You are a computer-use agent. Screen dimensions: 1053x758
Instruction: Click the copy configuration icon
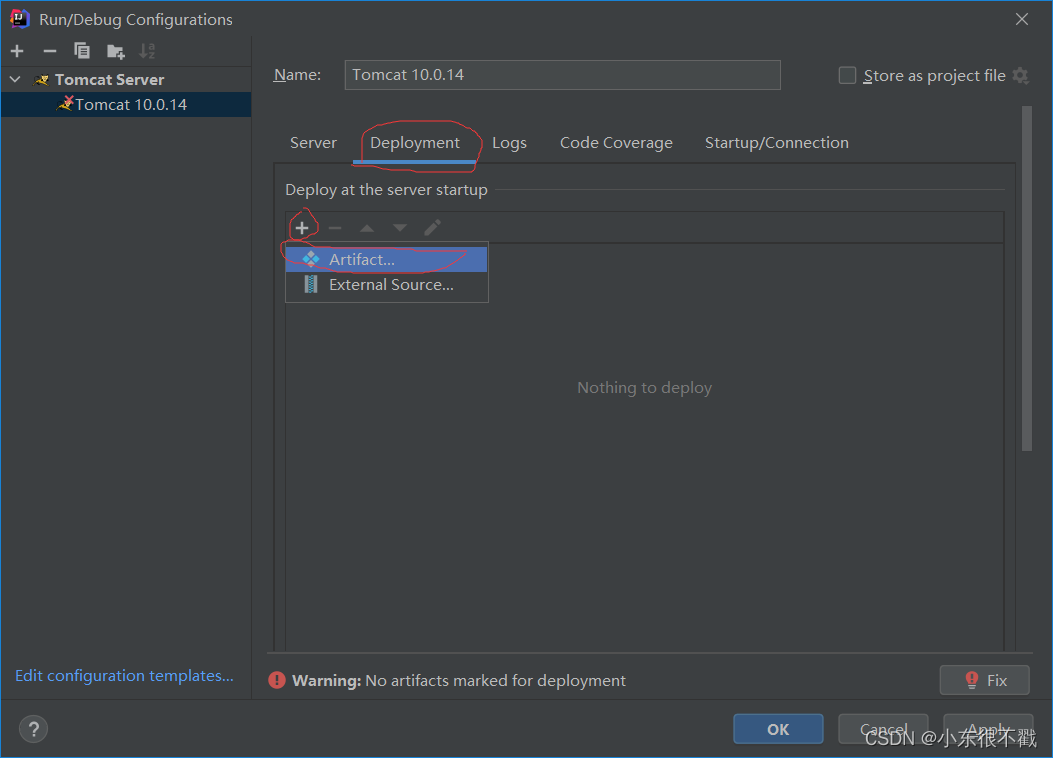point(82,51)
